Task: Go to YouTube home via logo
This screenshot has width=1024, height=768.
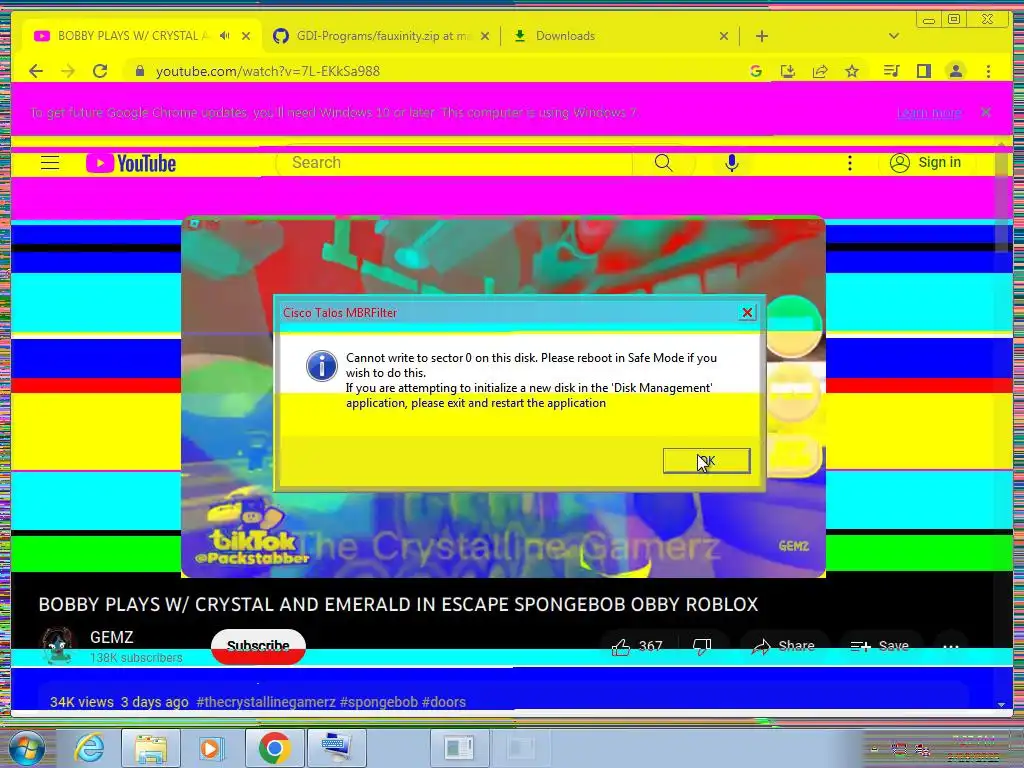Action: click(131, 163)
